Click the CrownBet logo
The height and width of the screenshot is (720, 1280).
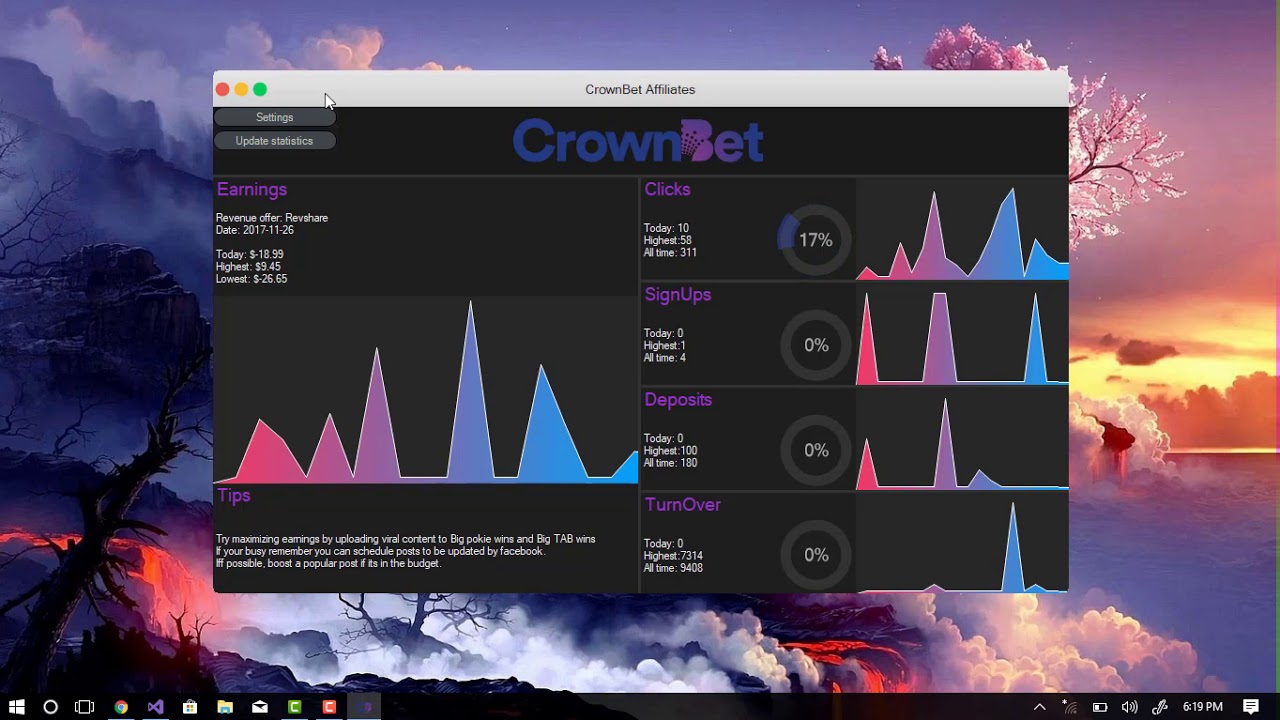tap(639, 141)
